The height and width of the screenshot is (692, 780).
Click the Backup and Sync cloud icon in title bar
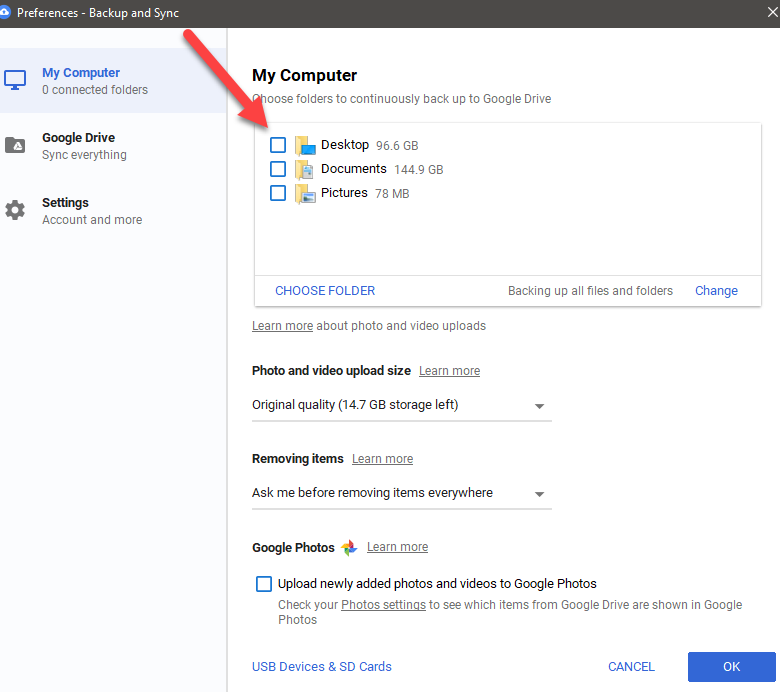pos(4,12)
